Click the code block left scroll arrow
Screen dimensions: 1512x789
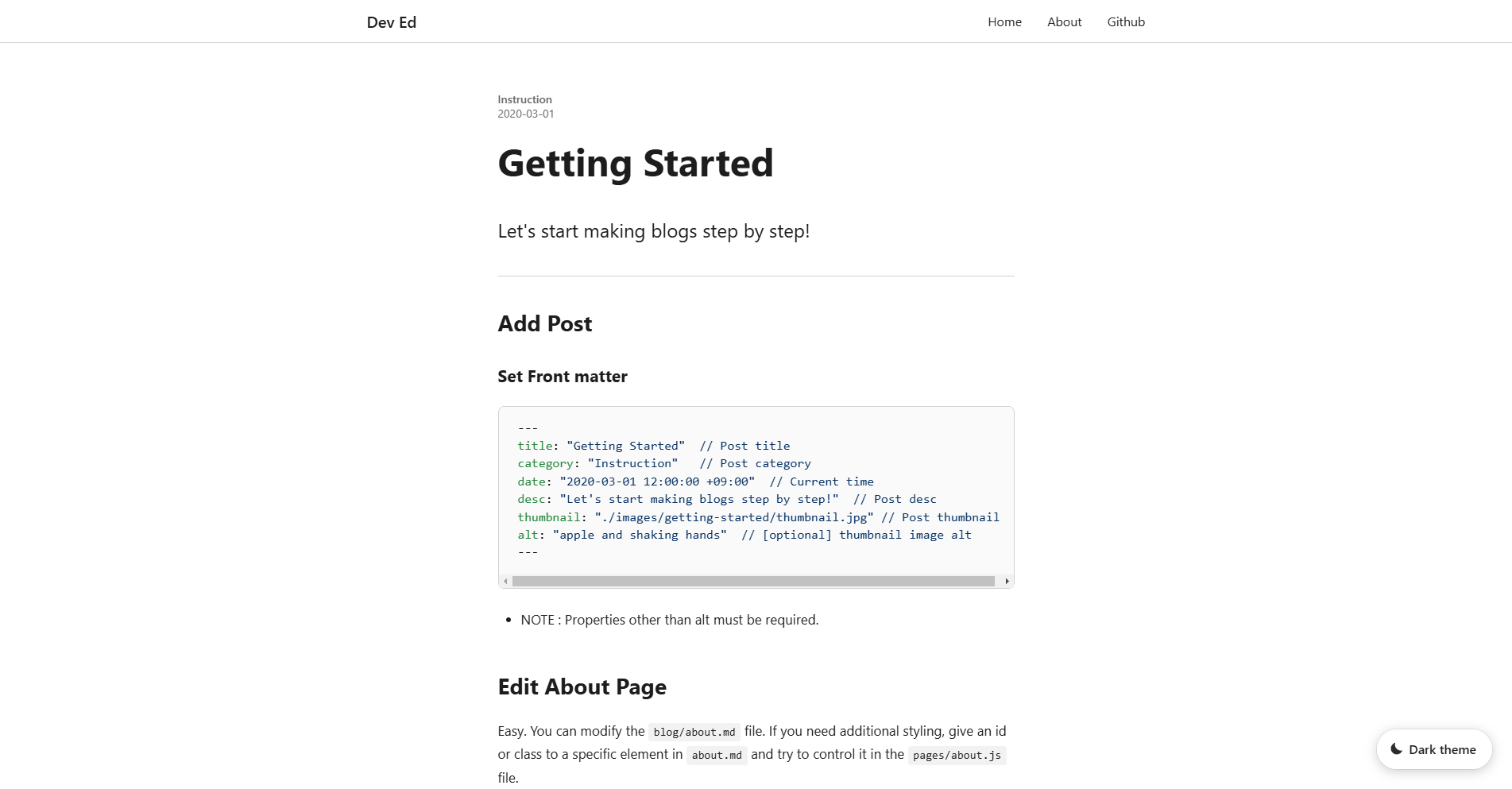pos(505,582)
